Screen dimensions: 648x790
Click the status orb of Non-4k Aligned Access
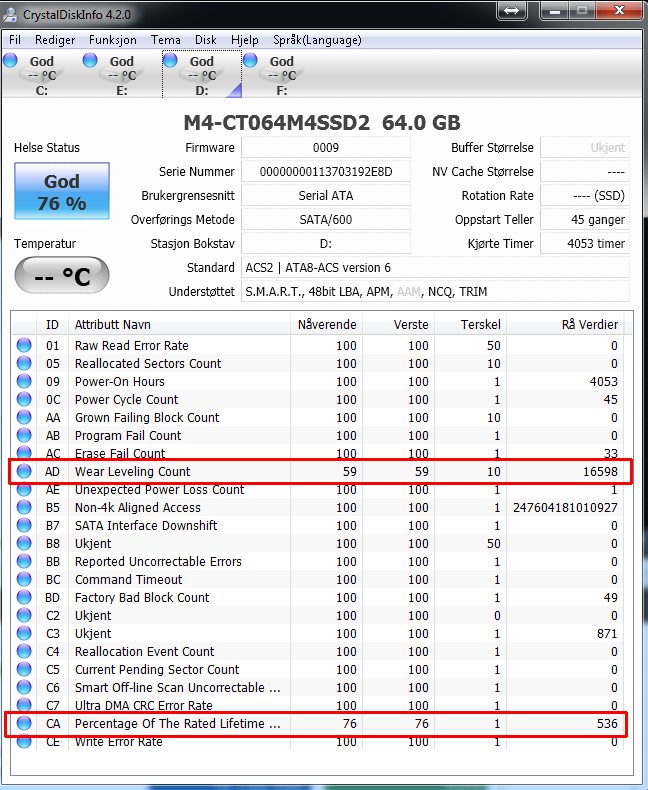click(24, 507)
